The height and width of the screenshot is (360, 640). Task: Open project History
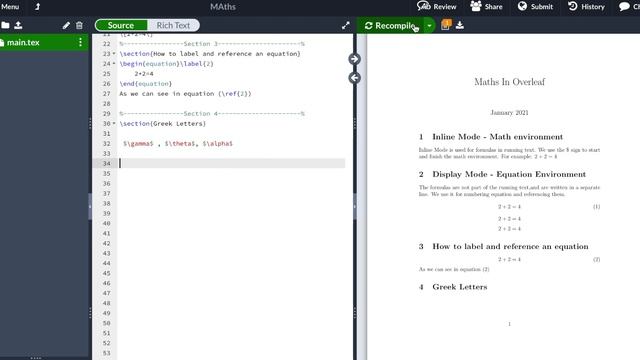click(x=587, y=7)
